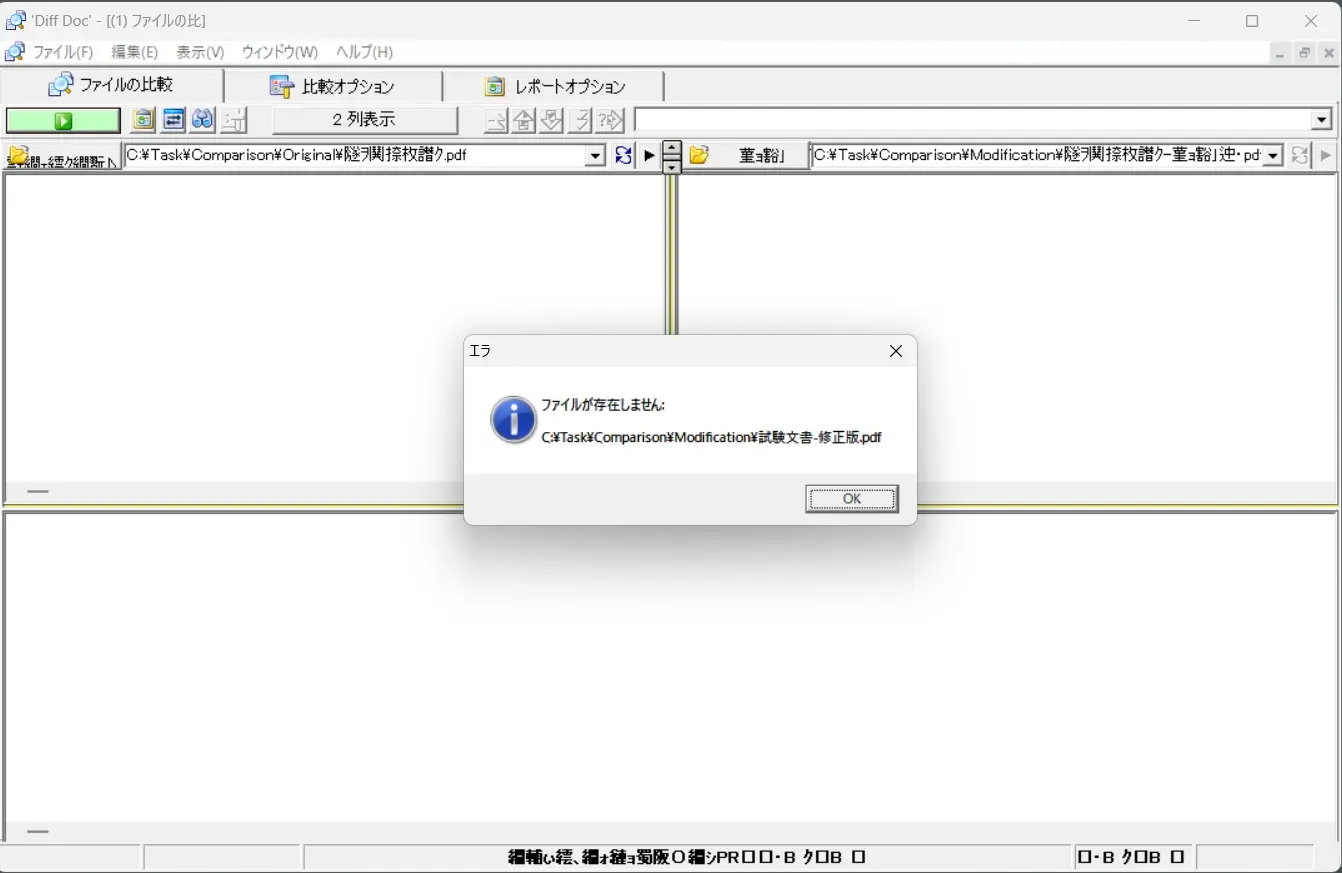Viewport: 1342px width, 873px height.
Task: Switch to the レポートオプション tab
Action: [554, 87]
